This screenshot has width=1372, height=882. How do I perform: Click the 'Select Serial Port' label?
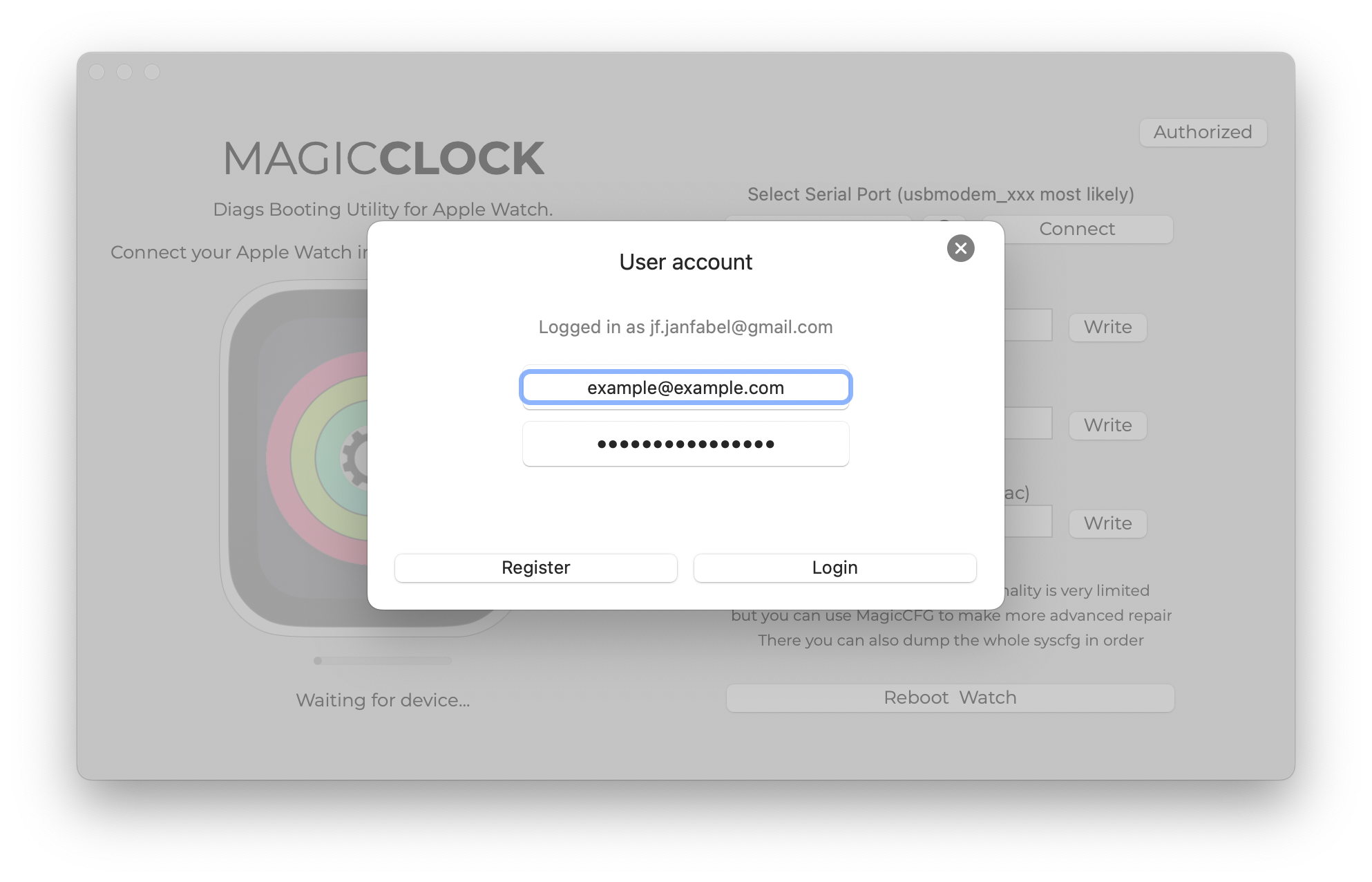point(941,194)
